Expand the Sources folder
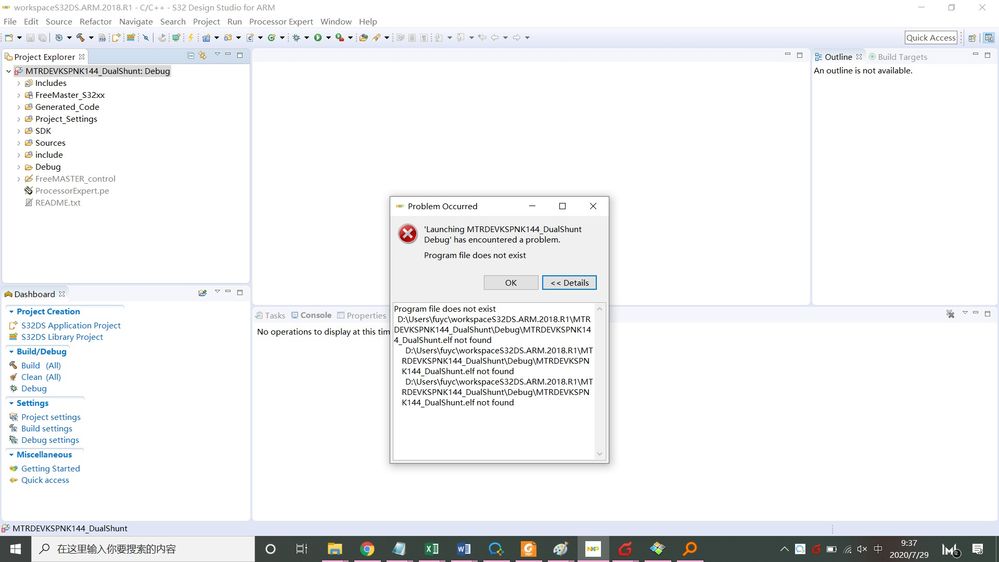Viewport: 999px width, 562px height. coord(18,143)
